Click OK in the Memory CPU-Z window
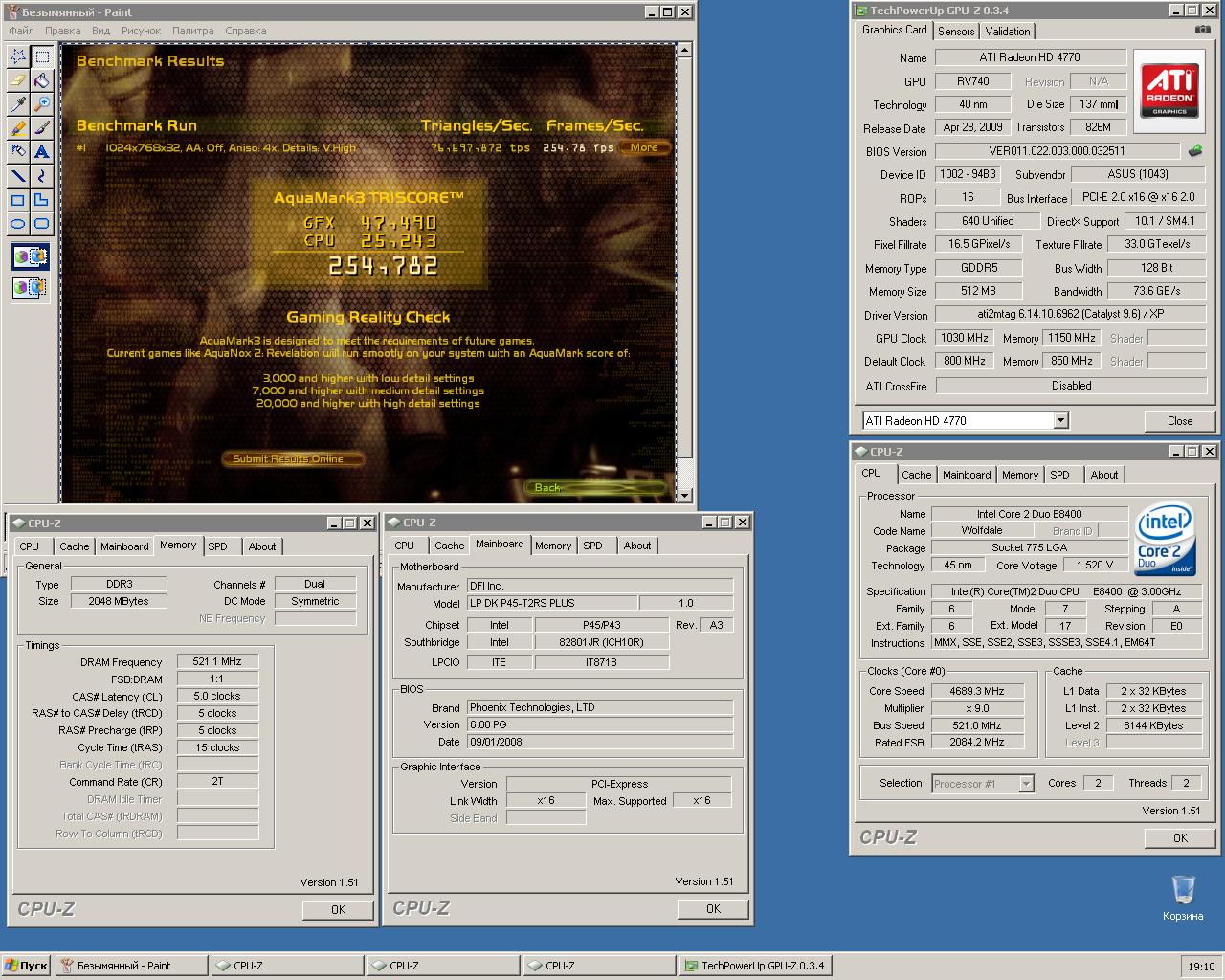Viewport: 1225px width, 980px height. pyautogui.click(x=338, y=909)
